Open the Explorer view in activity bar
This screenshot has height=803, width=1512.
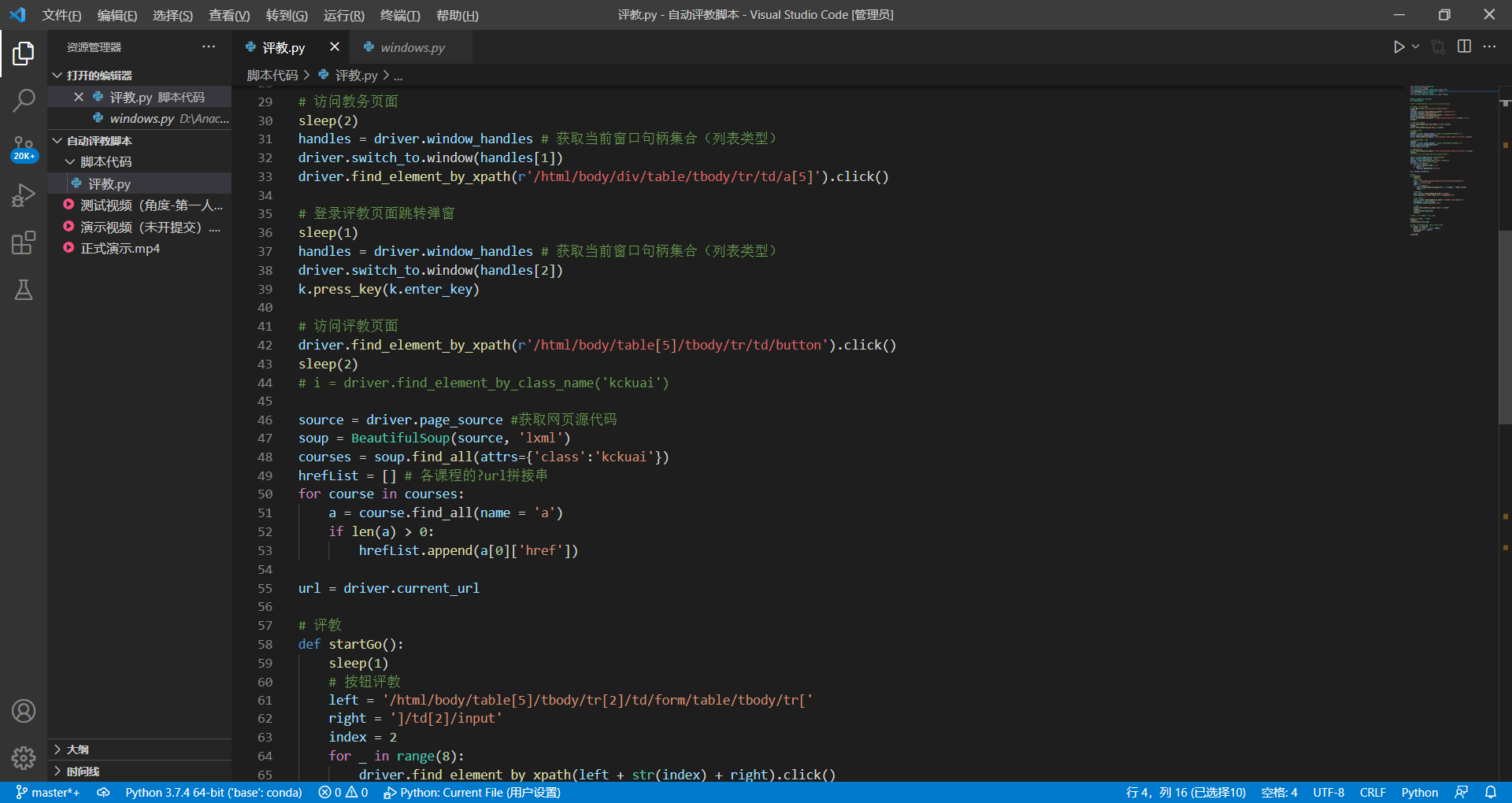click(x=24, y=54)
